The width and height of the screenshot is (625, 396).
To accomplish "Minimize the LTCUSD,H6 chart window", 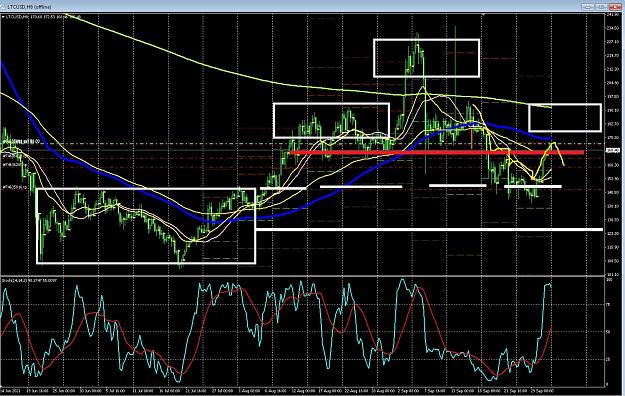I will (588, 7).
